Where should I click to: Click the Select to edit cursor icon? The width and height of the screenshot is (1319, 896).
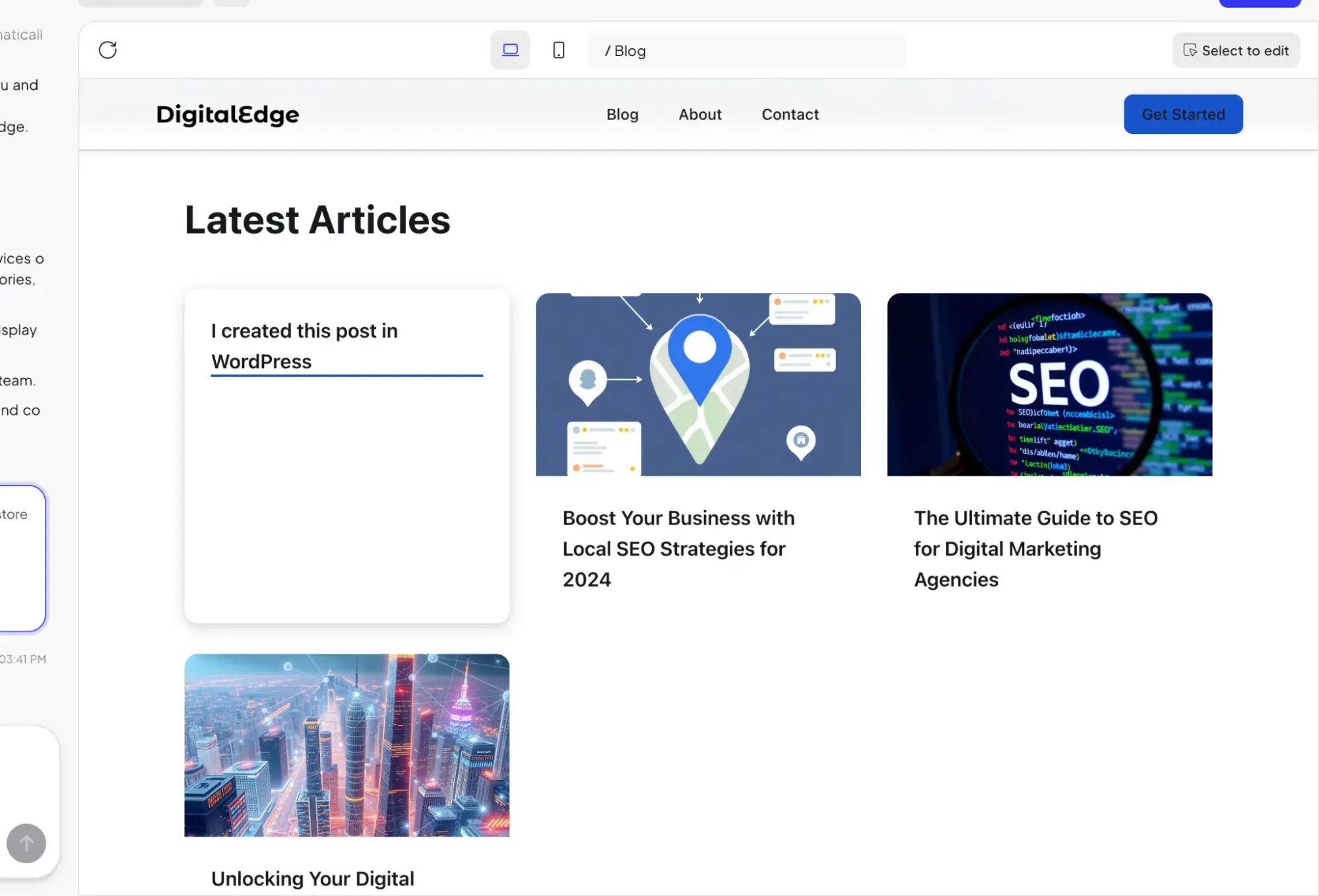pos(1190,50)
